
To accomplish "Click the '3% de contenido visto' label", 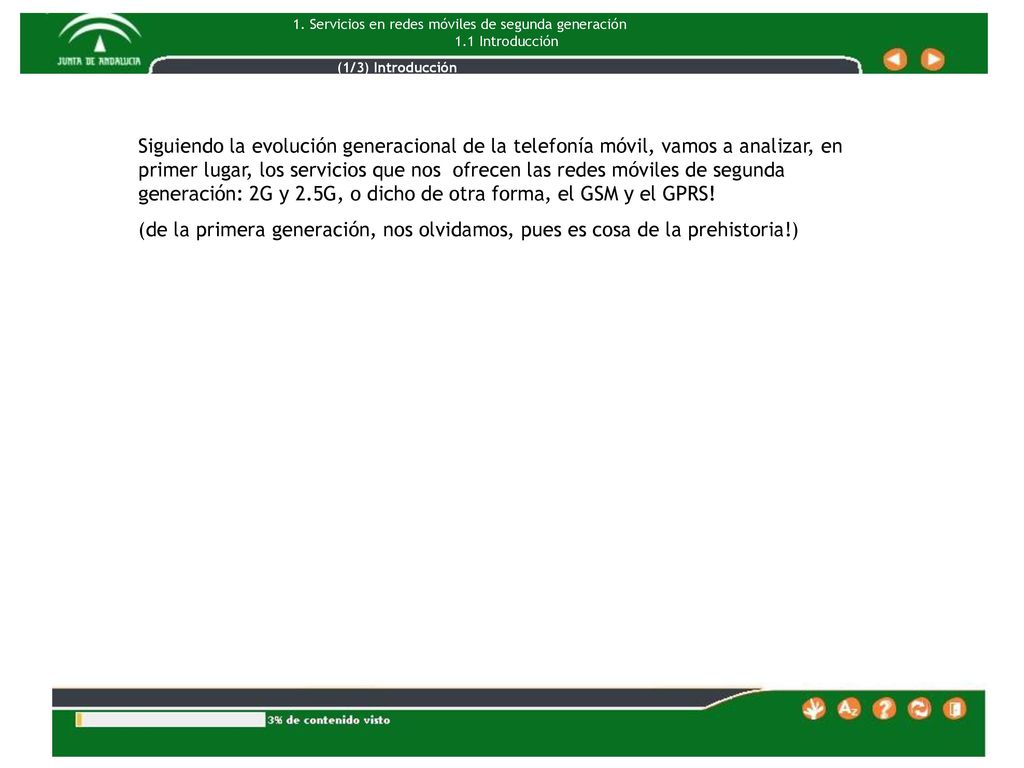I will 328,720.
